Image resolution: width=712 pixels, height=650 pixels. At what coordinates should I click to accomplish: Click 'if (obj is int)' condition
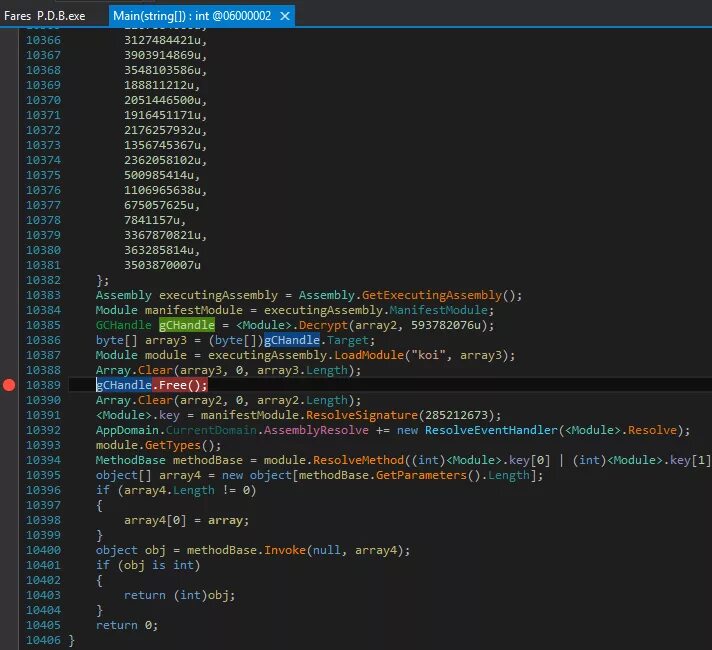(x=148, y=565)
